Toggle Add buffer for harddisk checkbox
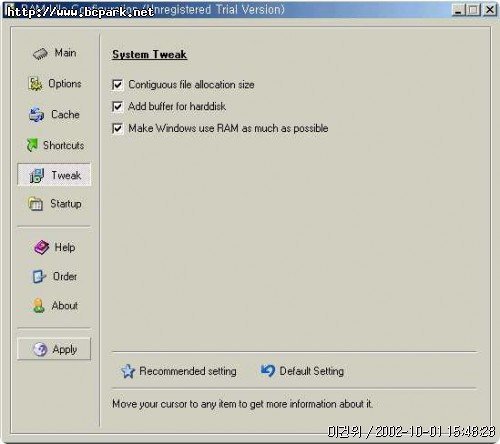The height and width of the screenshot is (444, 500). [118, 107]
